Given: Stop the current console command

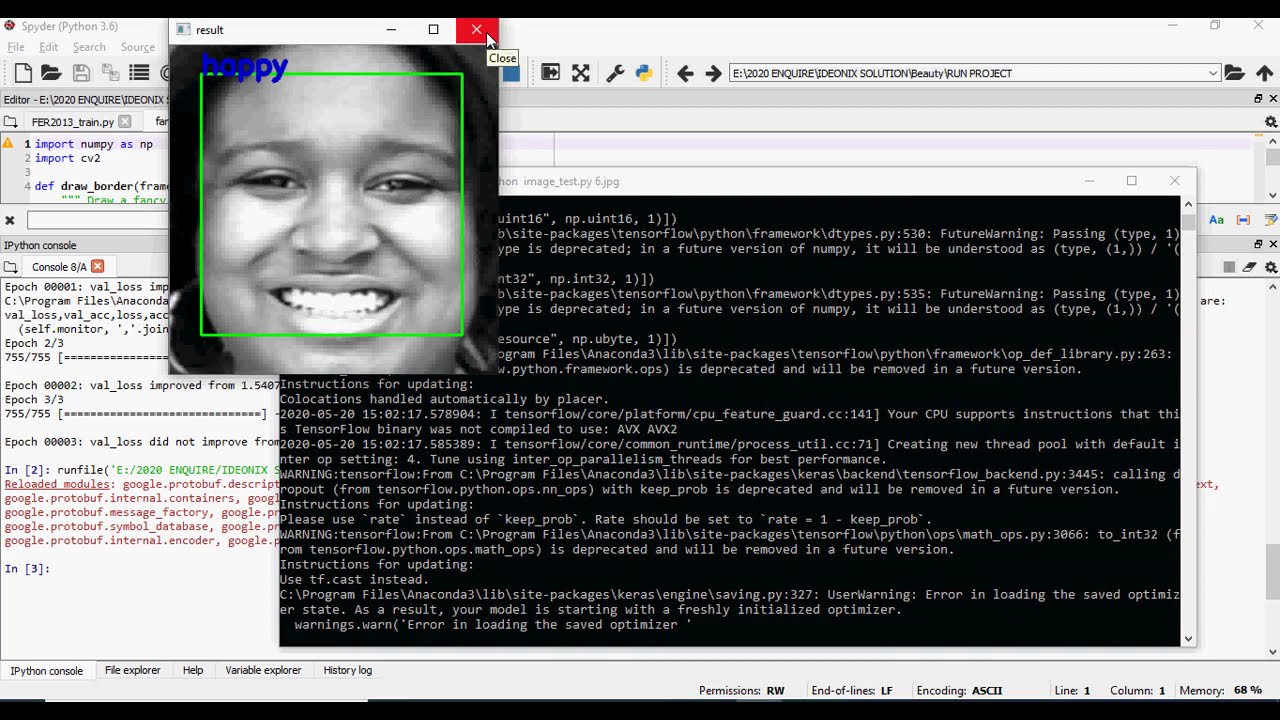Looking at the screenshot, I should pos(1229,267).
